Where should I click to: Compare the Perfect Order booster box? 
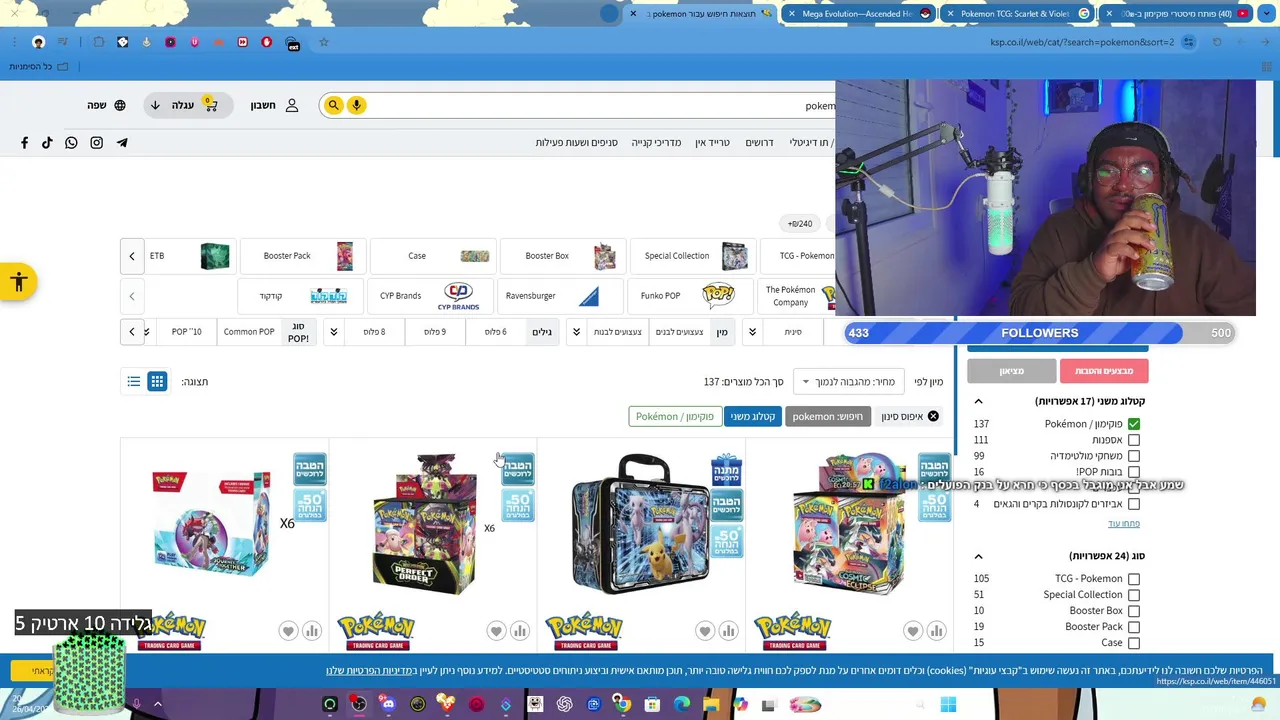coord(519,631)
